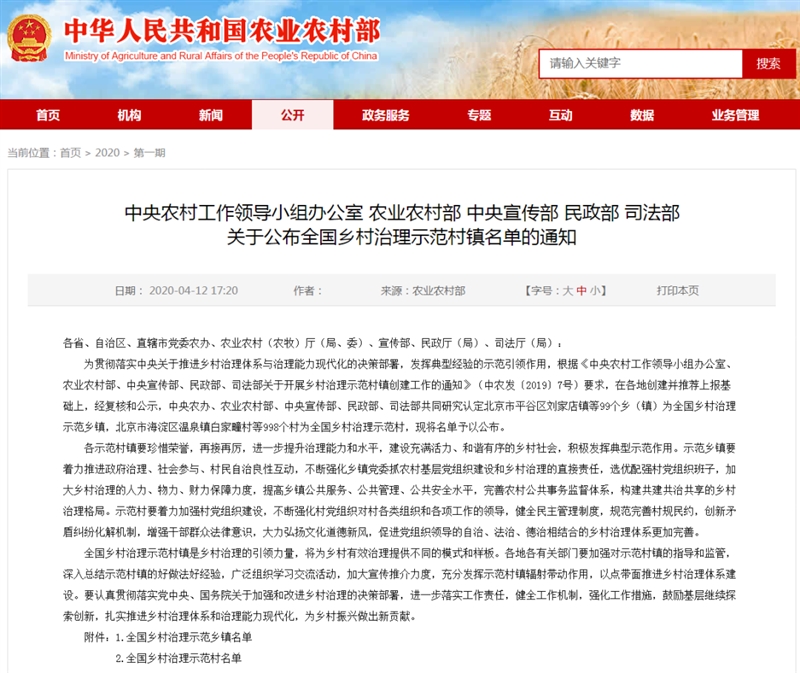Click the 作者： author label
Screen dimensions: 800x673
[x=308, y=291]
